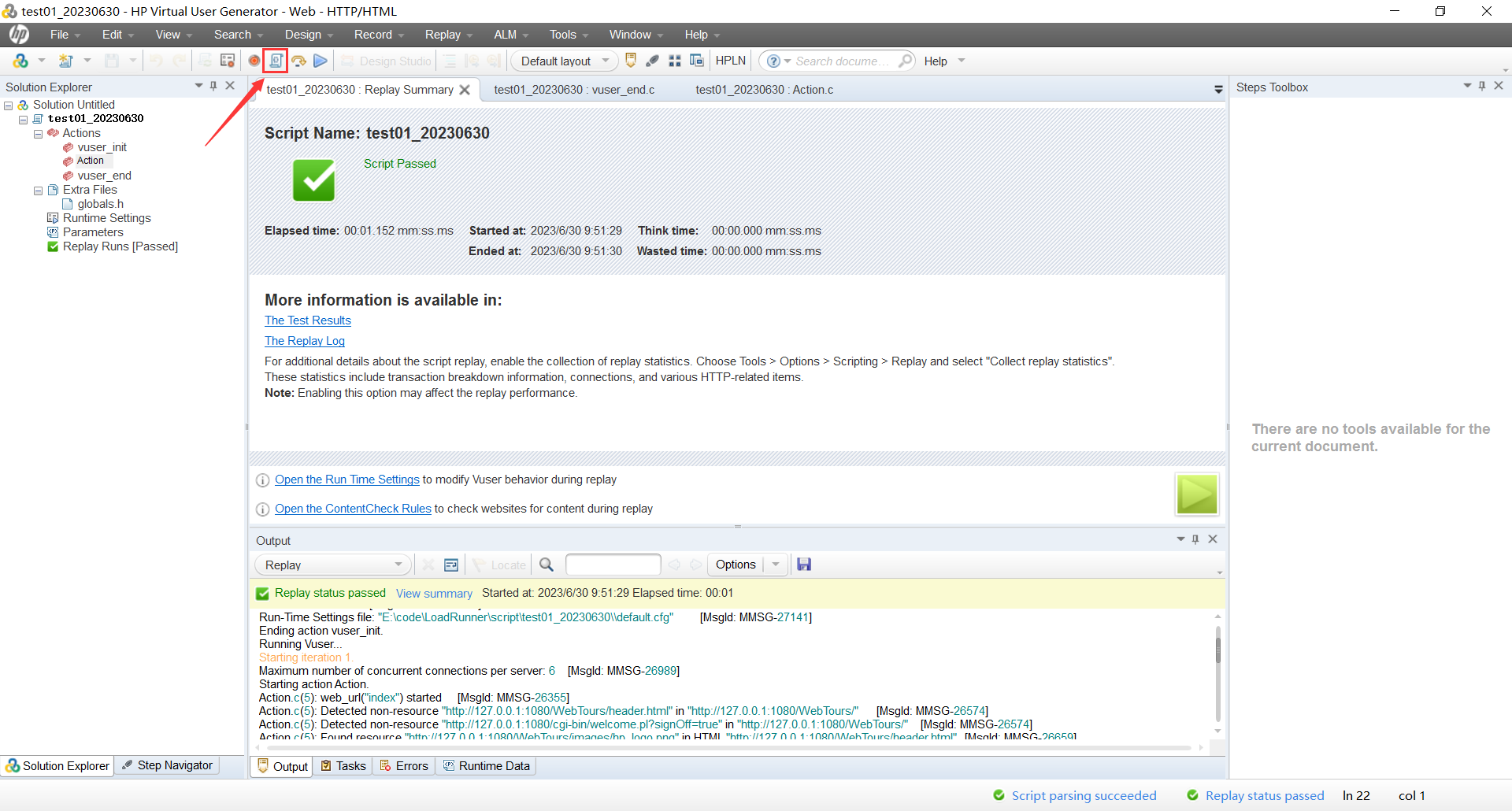Click the large green replay play button
1512x811 pixels.
[x=1197, y=494]
